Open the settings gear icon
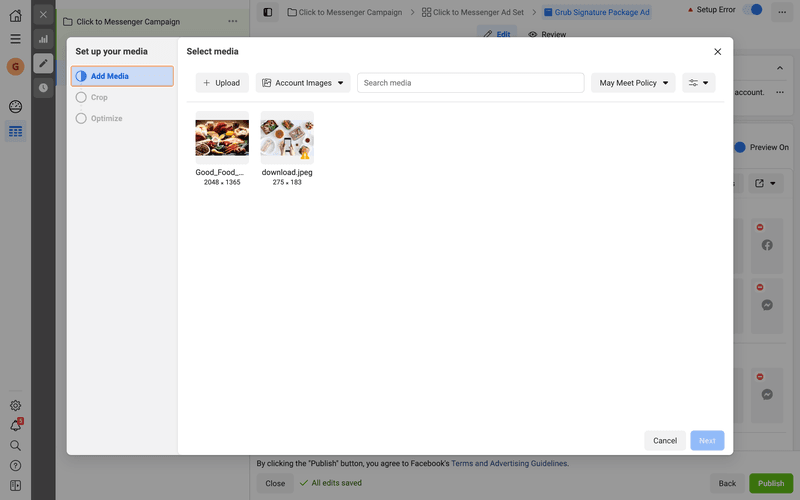The image size is (800, 500). [x=15, y=405]
